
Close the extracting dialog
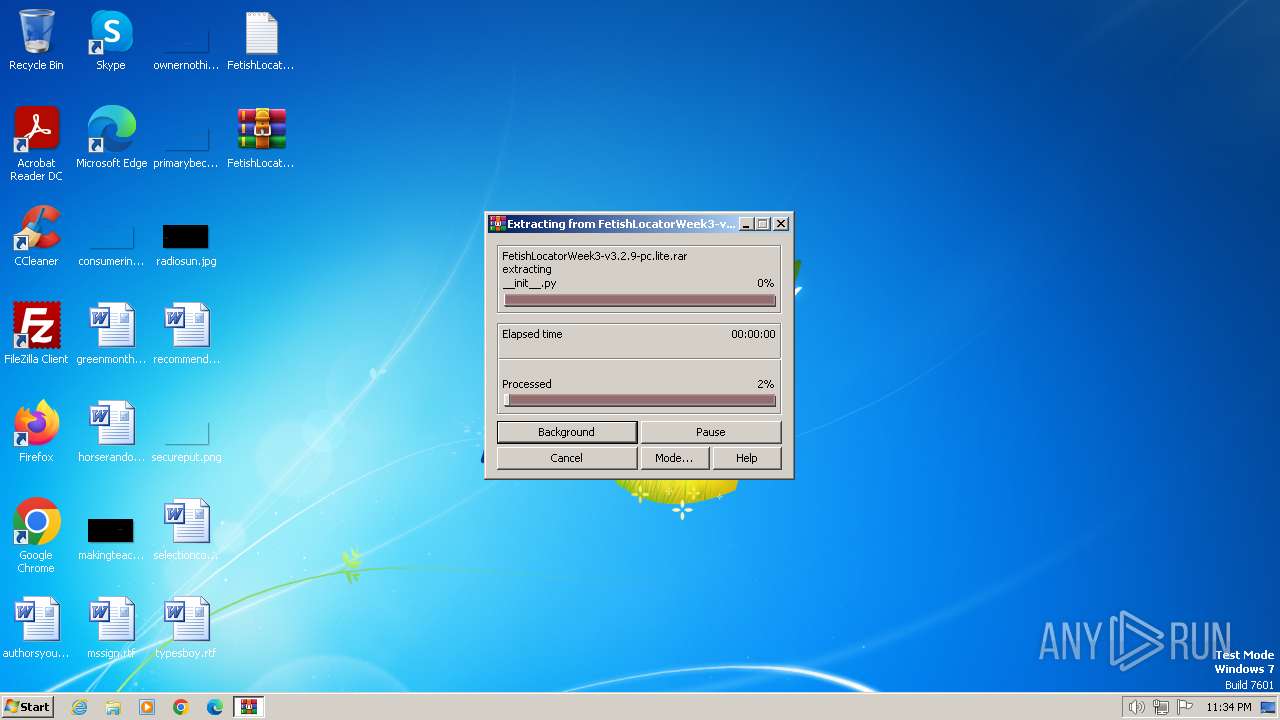(x=781, y=224)
